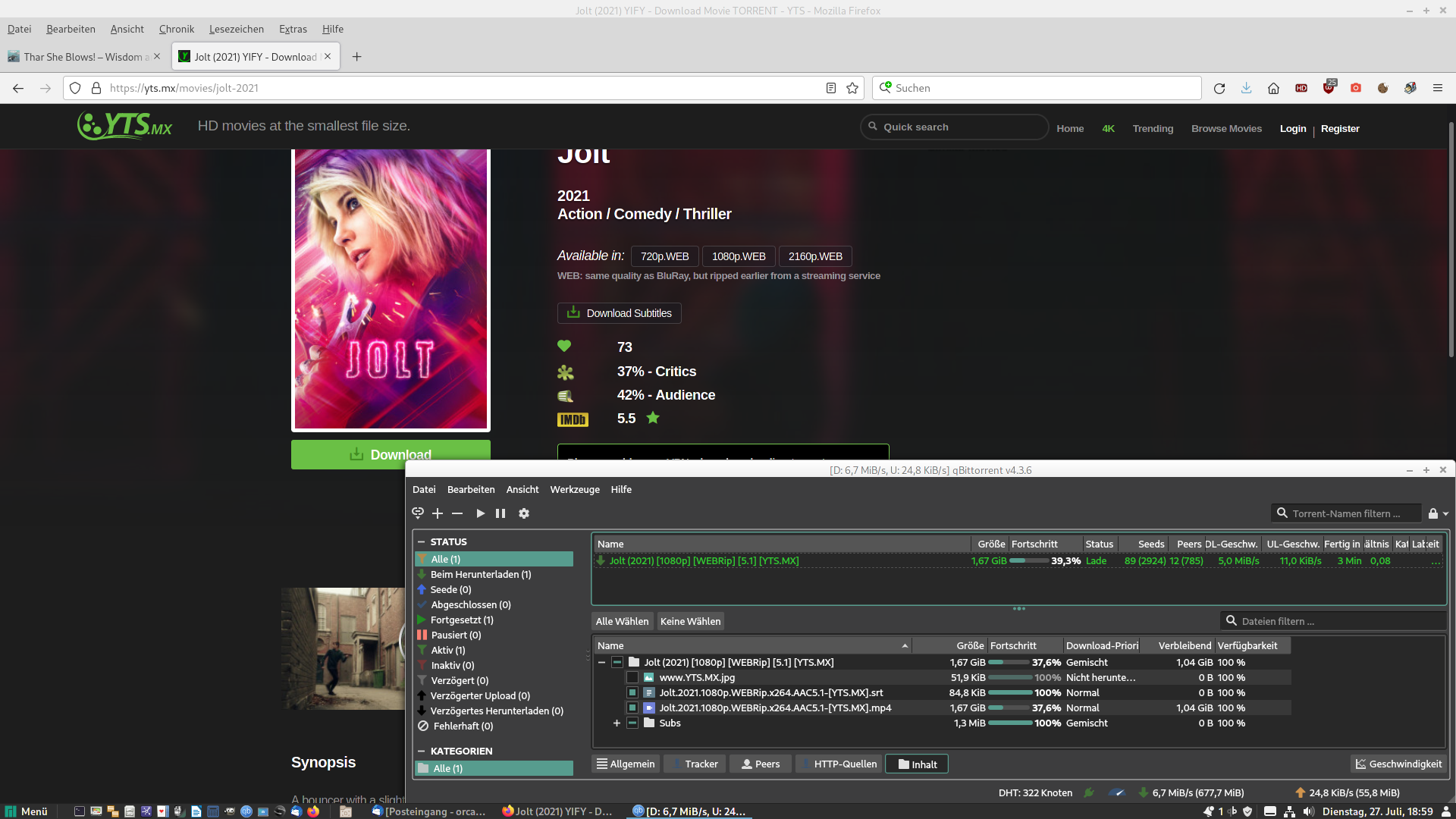
Task: Open dropdown arrow next to lock icon
Action: [x=1445, y=514]
